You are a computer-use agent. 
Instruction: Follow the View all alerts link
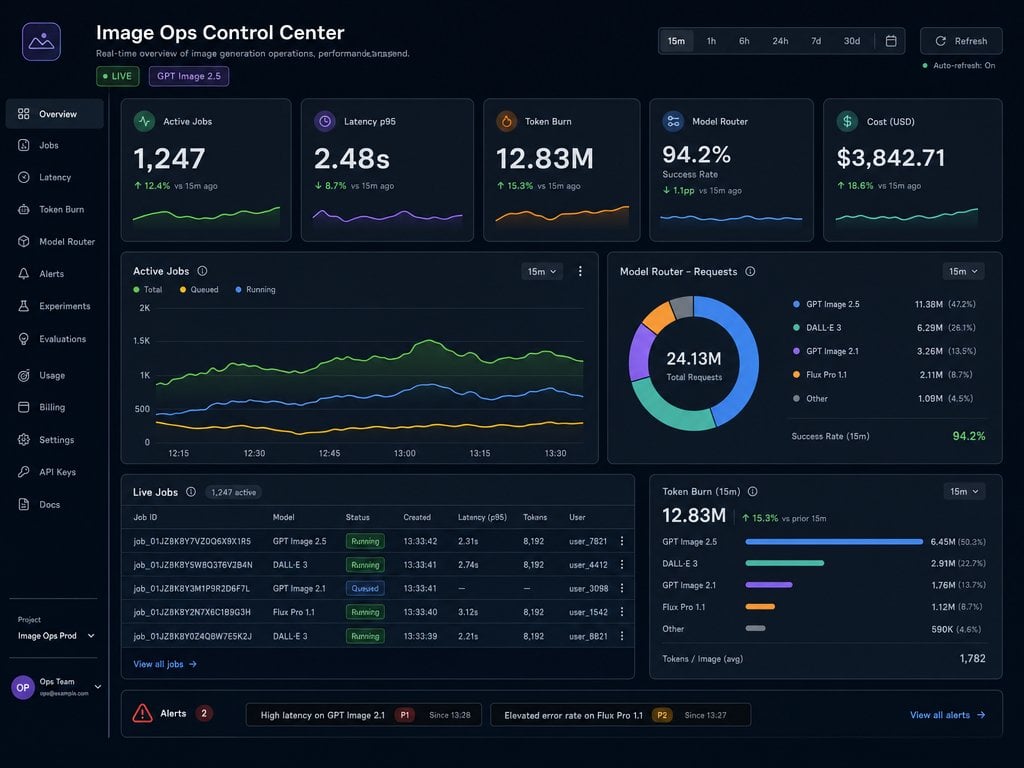948,715
